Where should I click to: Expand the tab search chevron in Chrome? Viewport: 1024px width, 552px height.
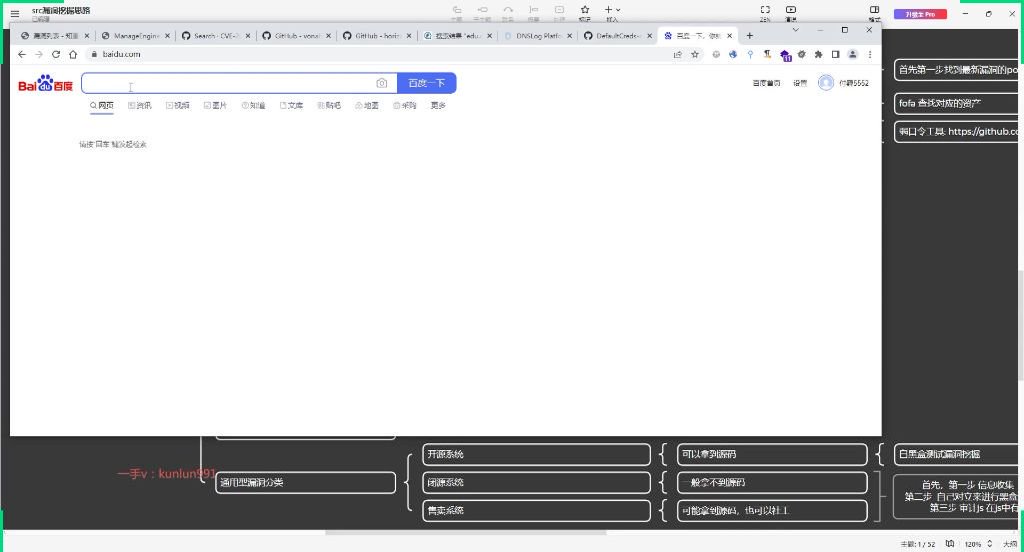click(x=795, y=30)
